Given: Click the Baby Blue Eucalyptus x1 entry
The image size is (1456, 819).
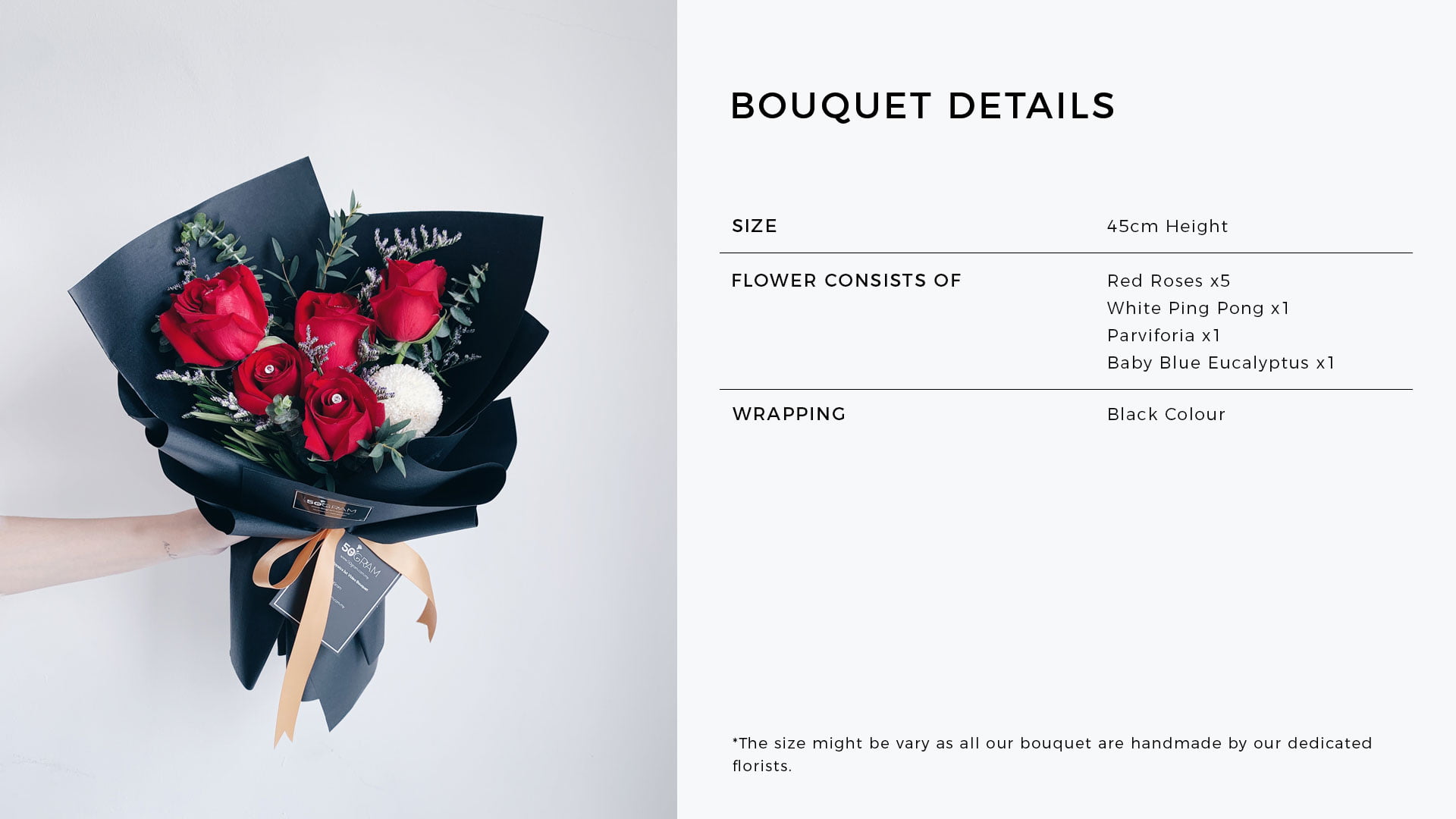Looking at the screenshot, I should pos(1221,362).
